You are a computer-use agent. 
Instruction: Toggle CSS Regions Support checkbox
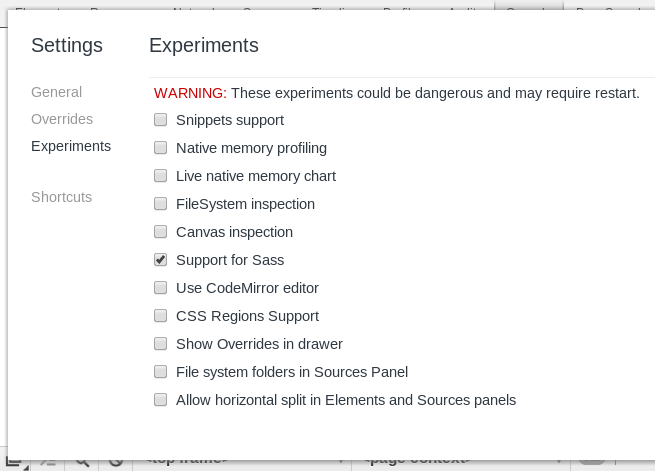[x=160, y=316]
